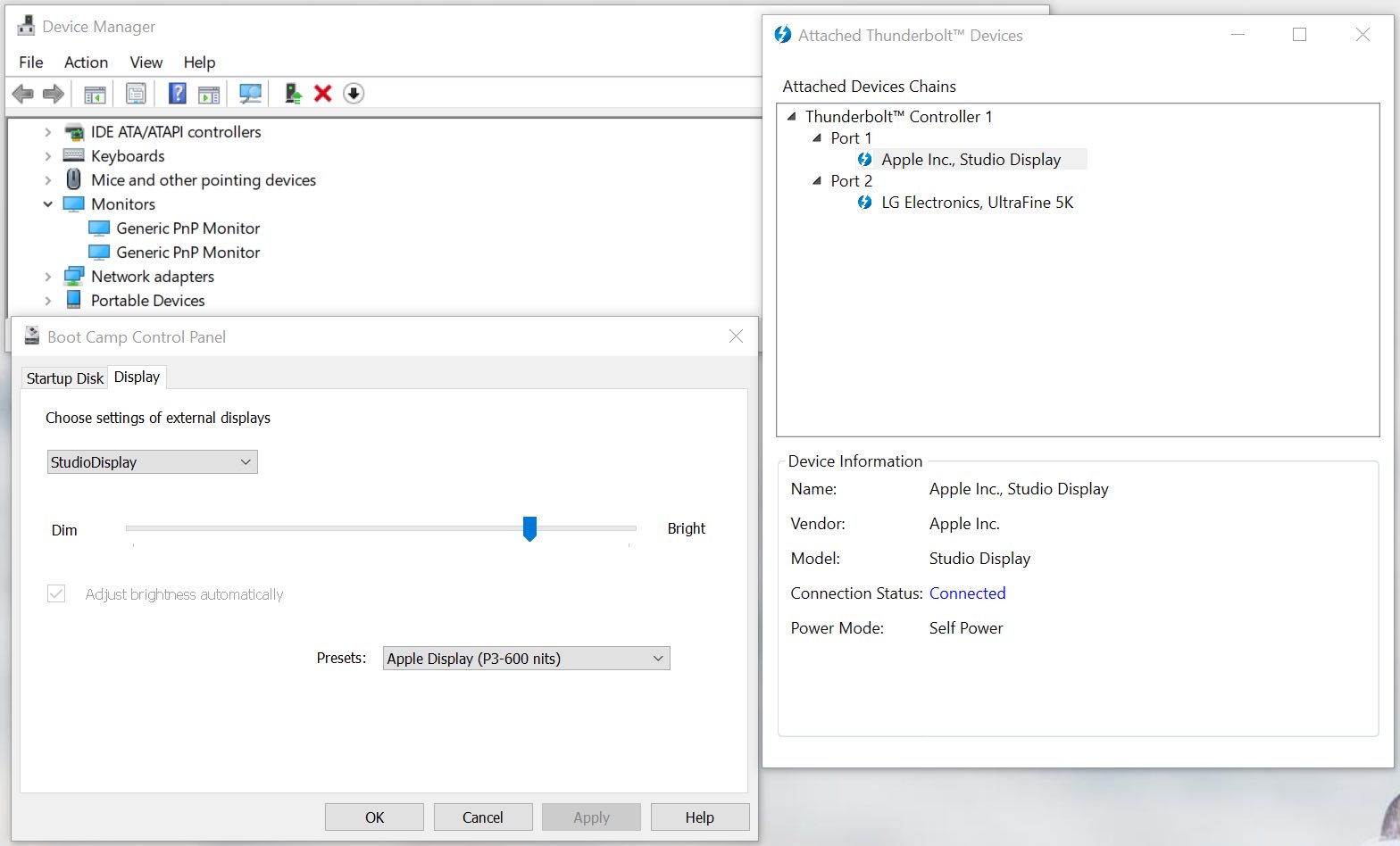
Task: Click Model value 'Studio Display' in Device Information
Action: [x=979, y=559]
